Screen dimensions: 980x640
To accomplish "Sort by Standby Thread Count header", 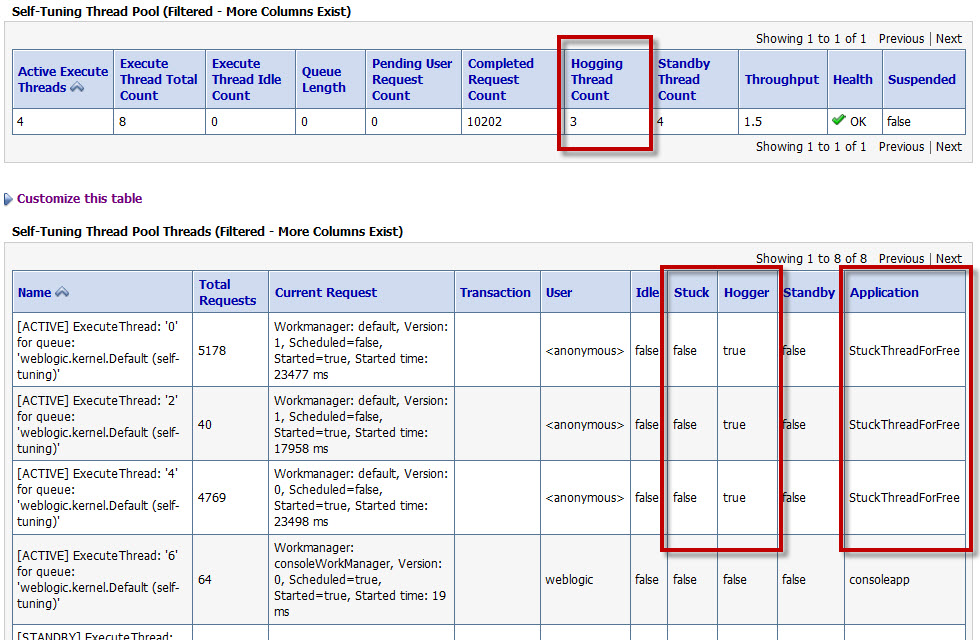I will click(x=684, y=79).
